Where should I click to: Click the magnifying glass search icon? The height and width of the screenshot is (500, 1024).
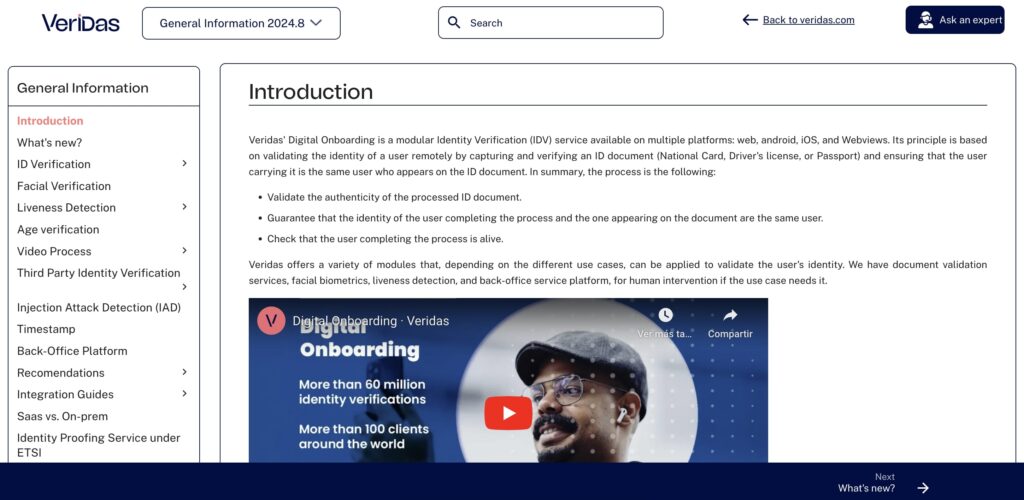pos(454,23)
